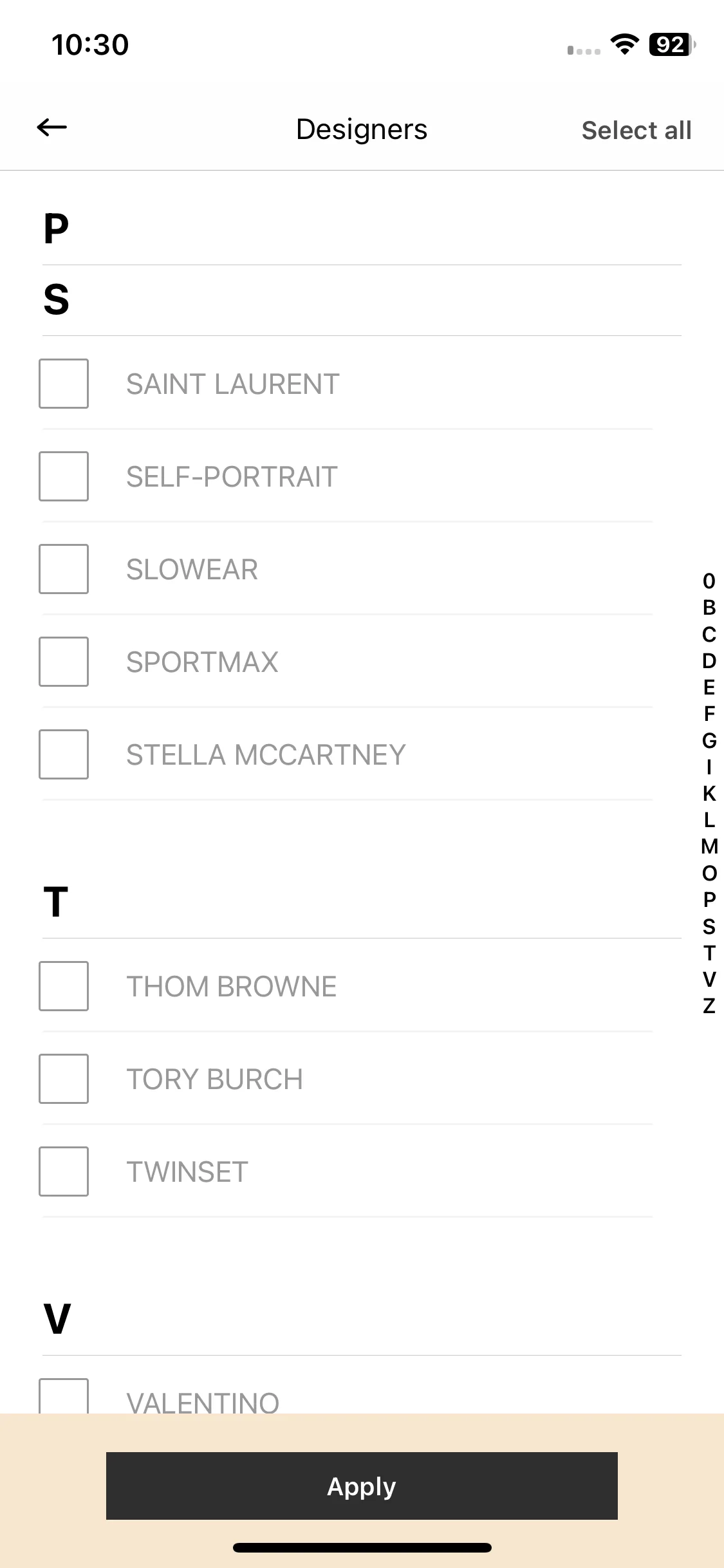Image resolution: width=724 pixels, height=1568 pixels.
Task: Select the STELLA MCCARTNEY list item
Action: click(x=348, y=754)
